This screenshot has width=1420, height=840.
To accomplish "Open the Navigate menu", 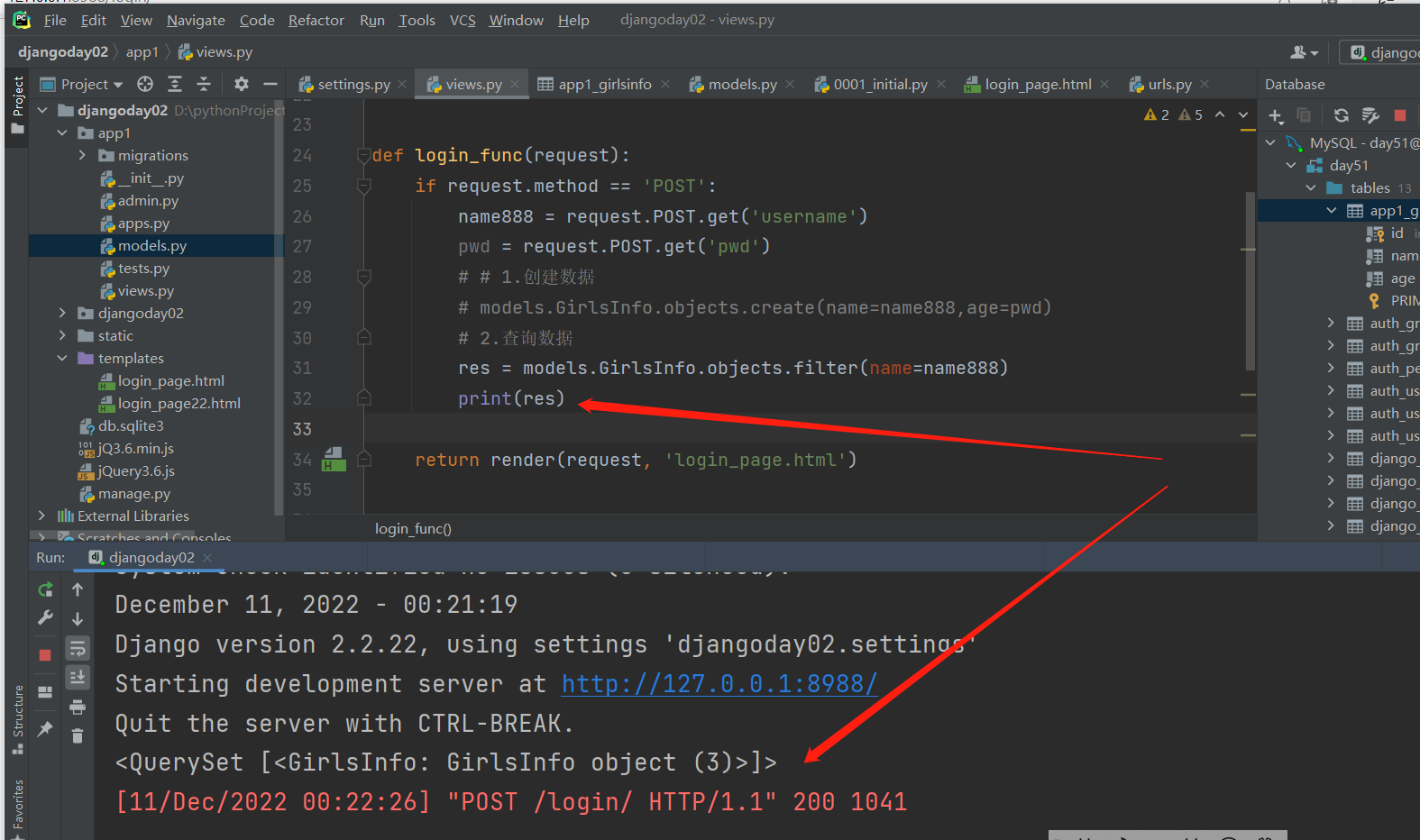I will tap(196, 20).
